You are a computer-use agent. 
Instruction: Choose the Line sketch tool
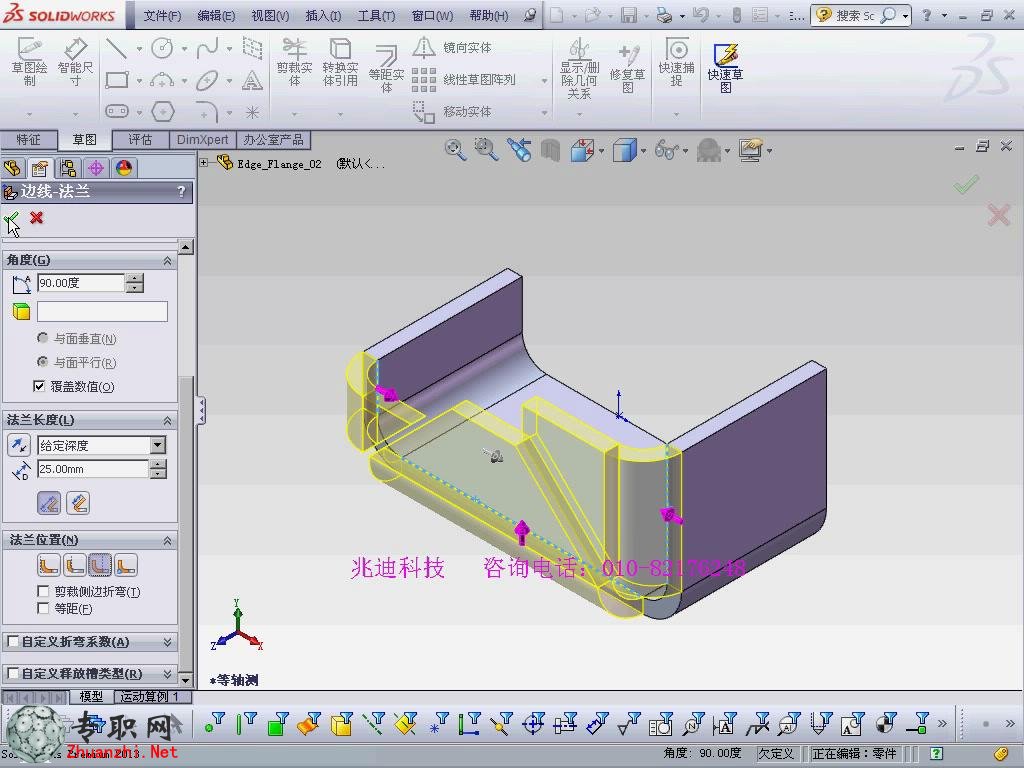coord(116,48)
